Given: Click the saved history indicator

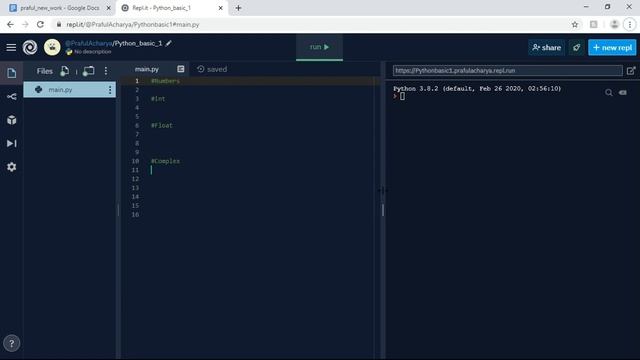Looking at the screenshot, I should [212, 69].
